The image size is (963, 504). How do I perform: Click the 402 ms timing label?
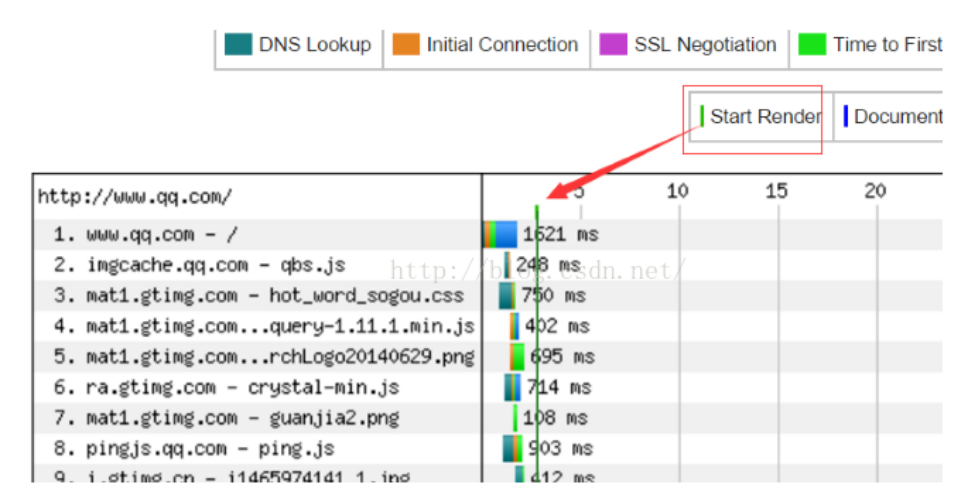[557, 327]
